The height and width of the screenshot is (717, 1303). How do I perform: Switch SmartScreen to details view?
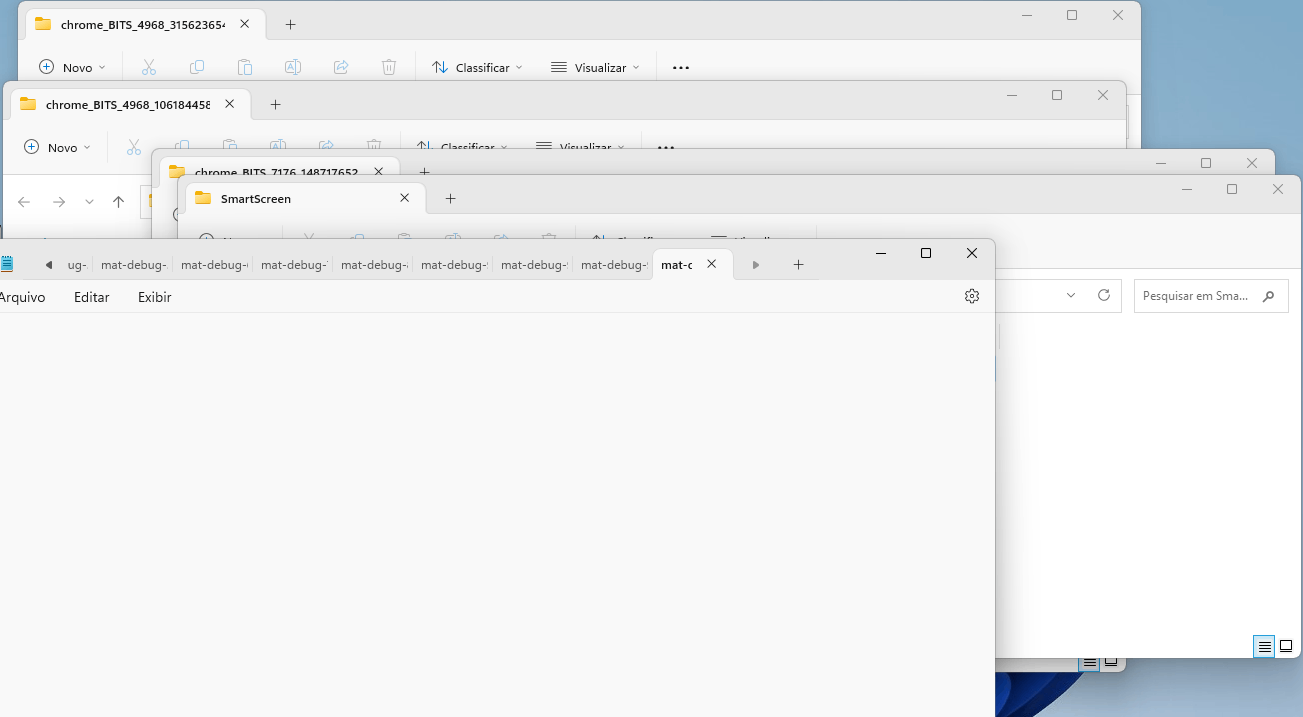(1264, 647)
